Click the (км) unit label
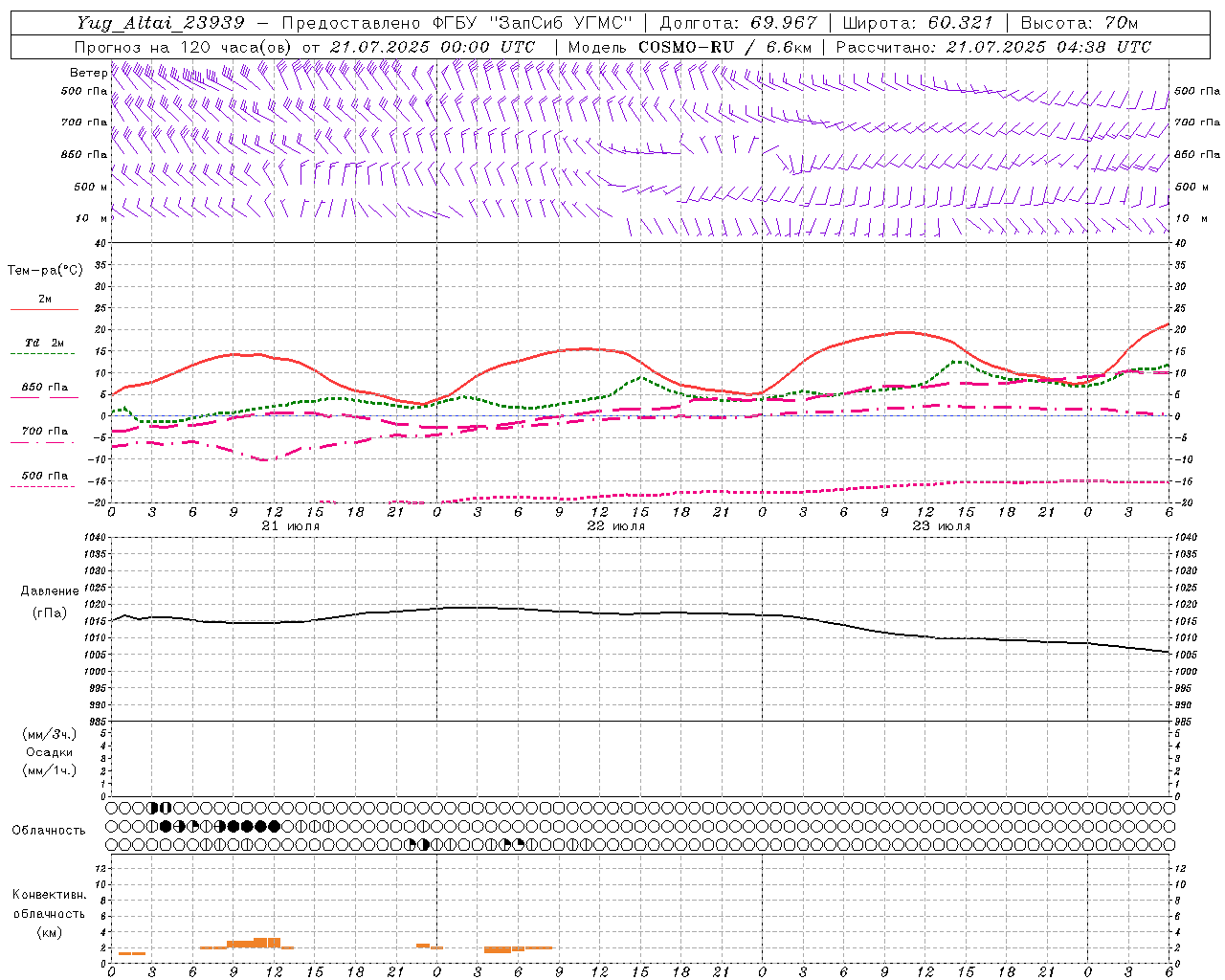Screen dimensions: 1225x980 pos(50,932)
